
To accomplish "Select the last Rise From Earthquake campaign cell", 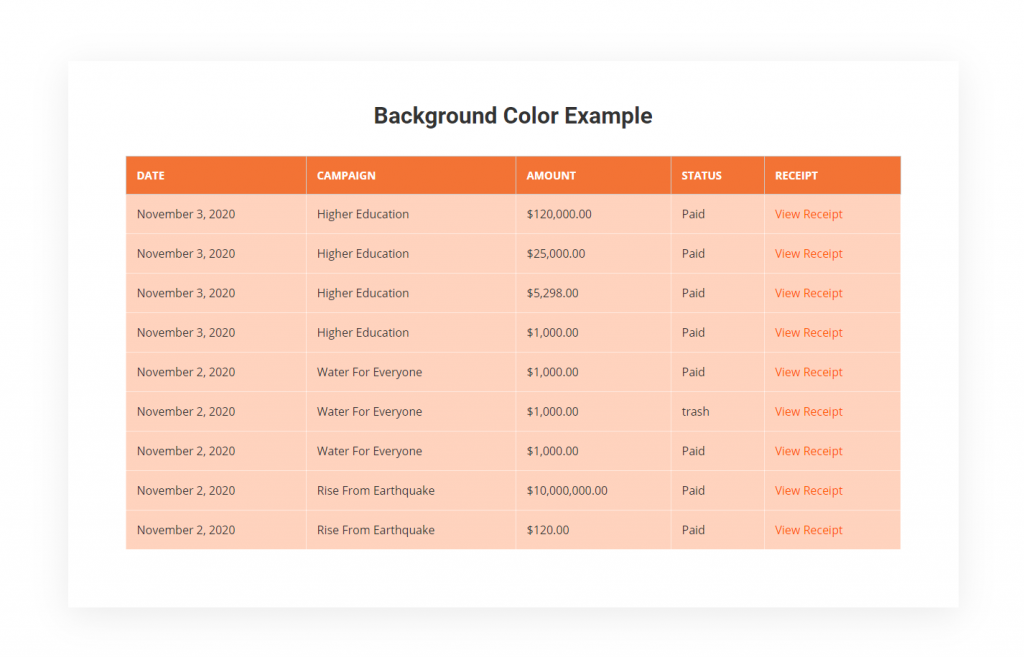I will (375, 530).
